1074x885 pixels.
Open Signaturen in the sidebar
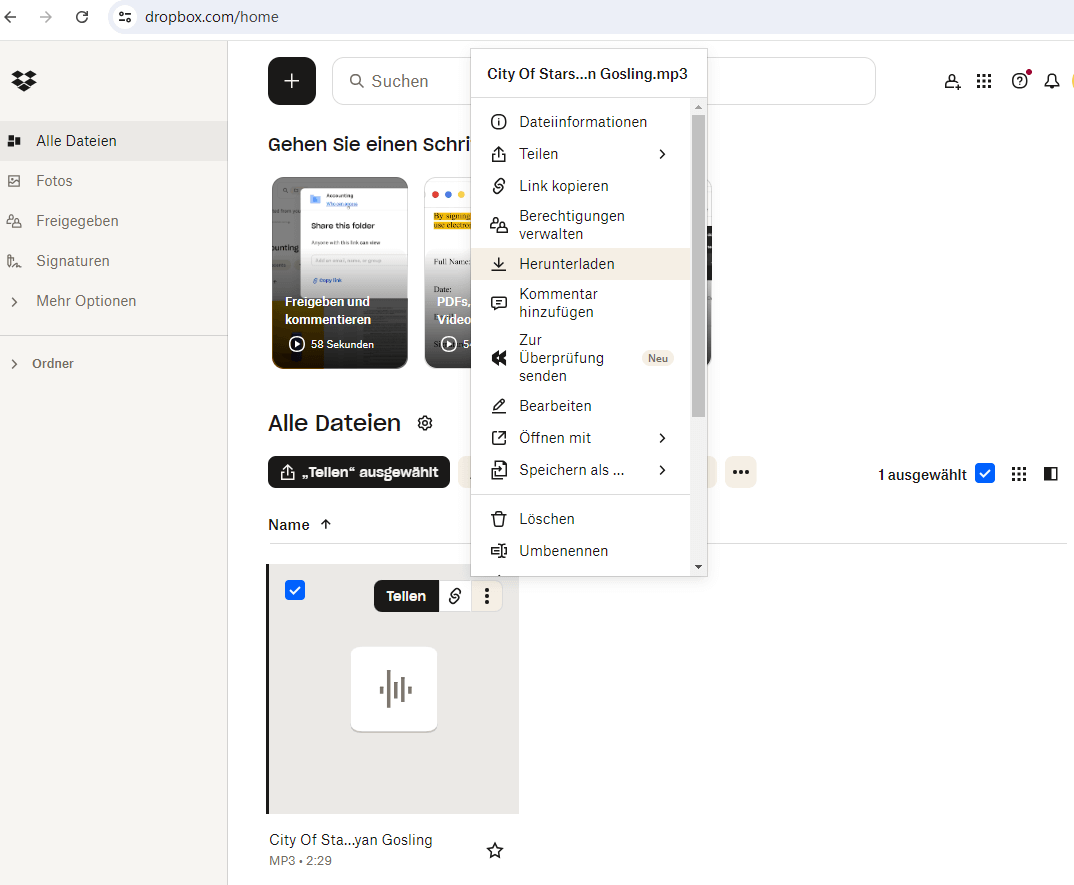[x=113, y=261]
